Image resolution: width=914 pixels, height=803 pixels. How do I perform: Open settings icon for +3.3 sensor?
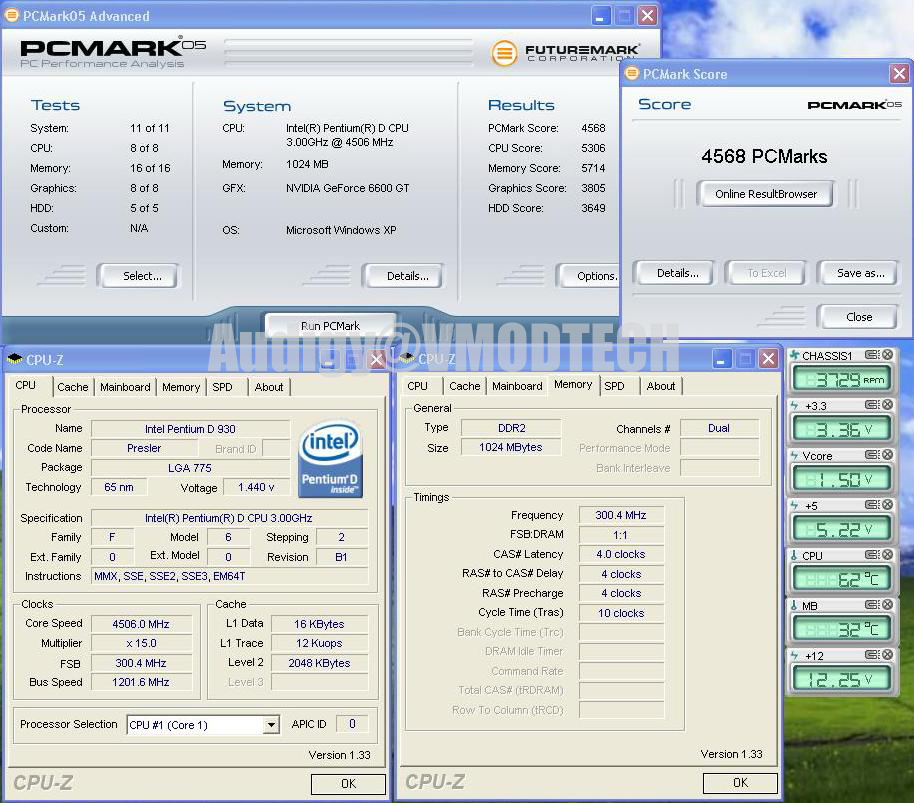tap(872, 405)
